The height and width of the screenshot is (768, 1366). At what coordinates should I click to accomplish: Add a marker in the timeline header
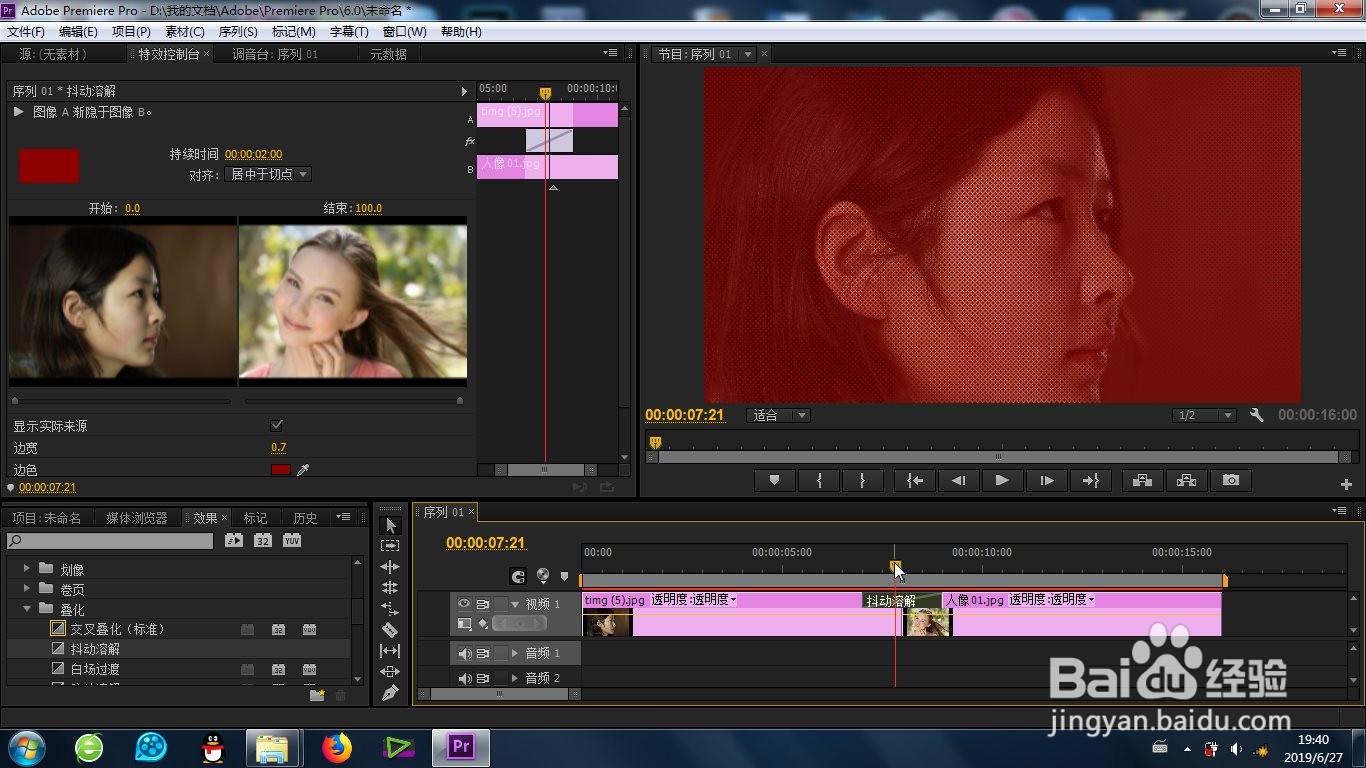tap(565, 577)
